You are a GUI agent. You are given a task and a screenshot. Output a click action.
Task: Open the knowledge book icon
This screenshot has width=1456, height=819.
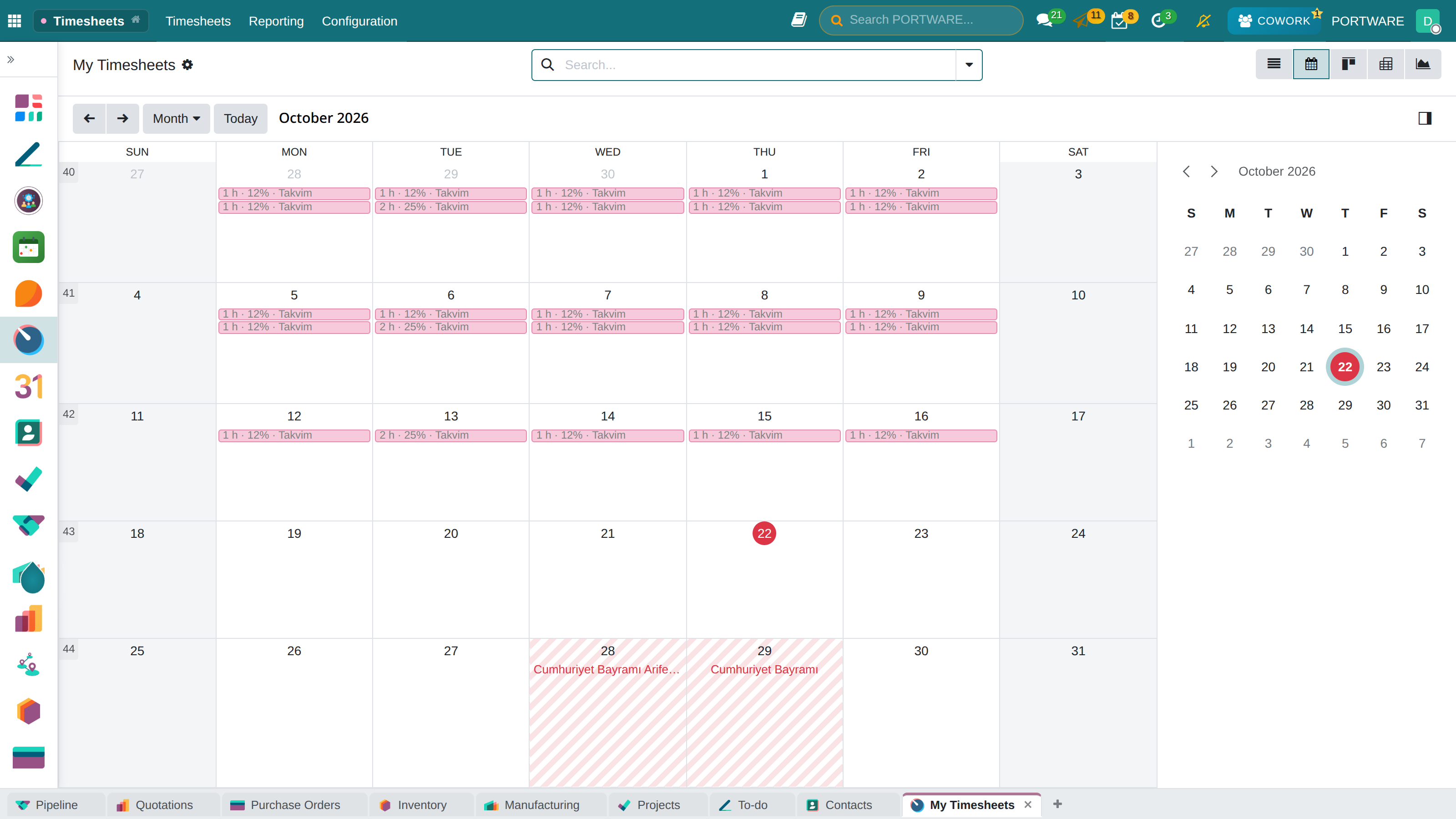click(x=799, y=20)
